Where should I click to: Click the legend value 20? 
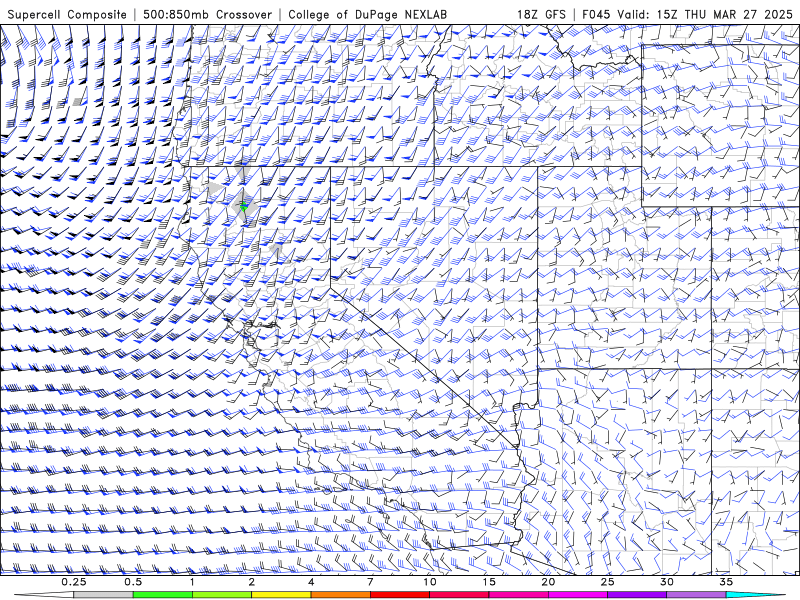(548, 582)
